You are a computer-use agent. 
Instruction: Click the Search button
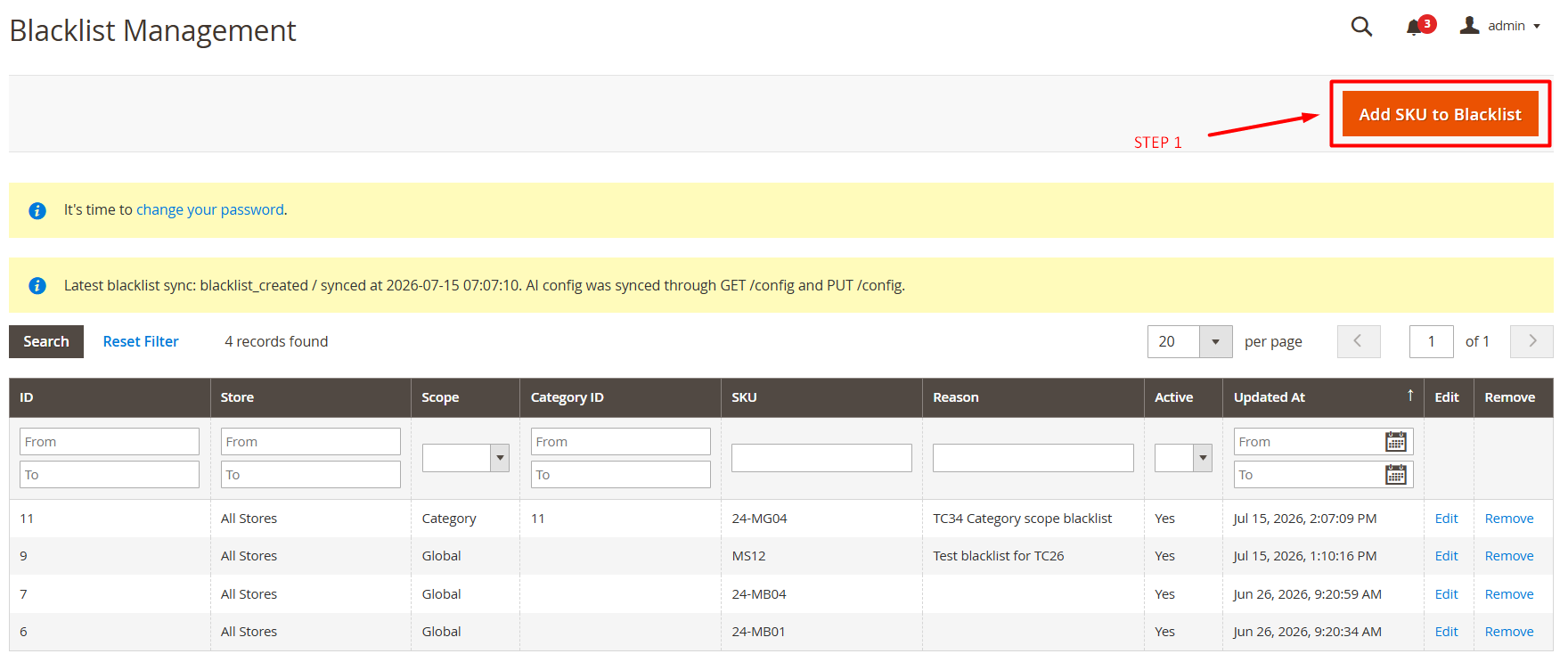pos(46,341)
